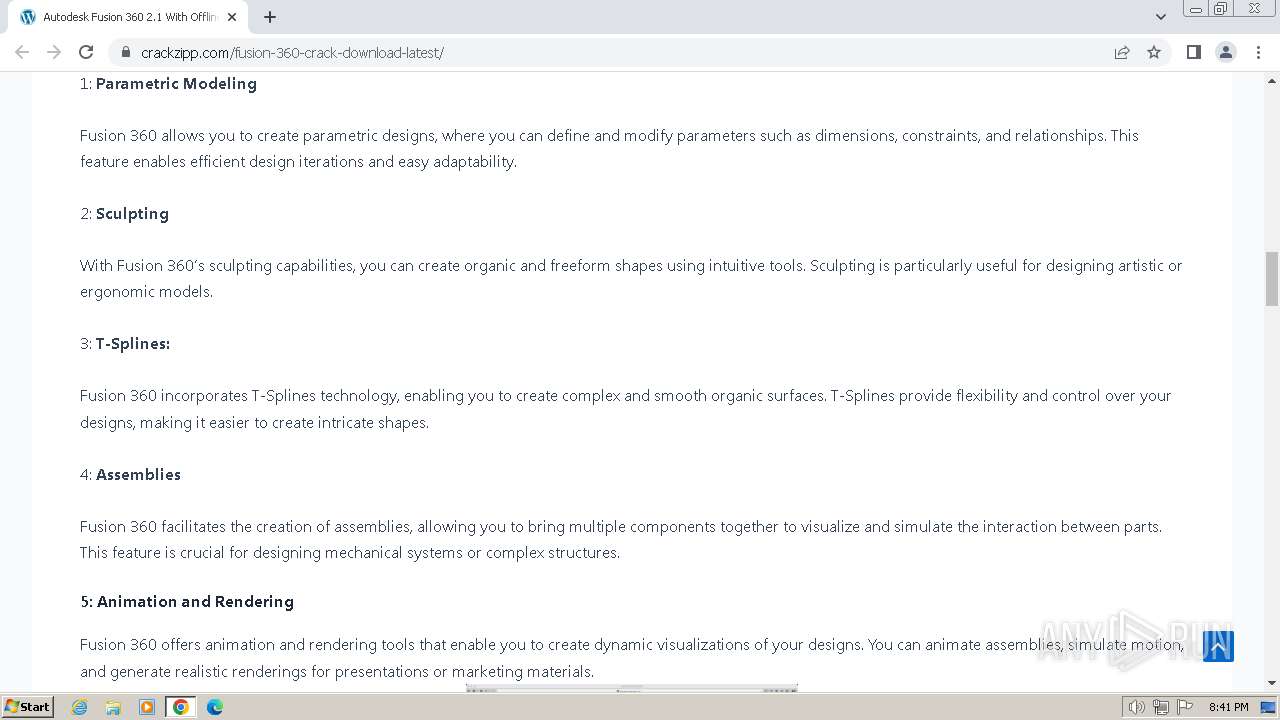
Task: Launch Microsoft Edge from the taskbar
Action: point(214,707)
